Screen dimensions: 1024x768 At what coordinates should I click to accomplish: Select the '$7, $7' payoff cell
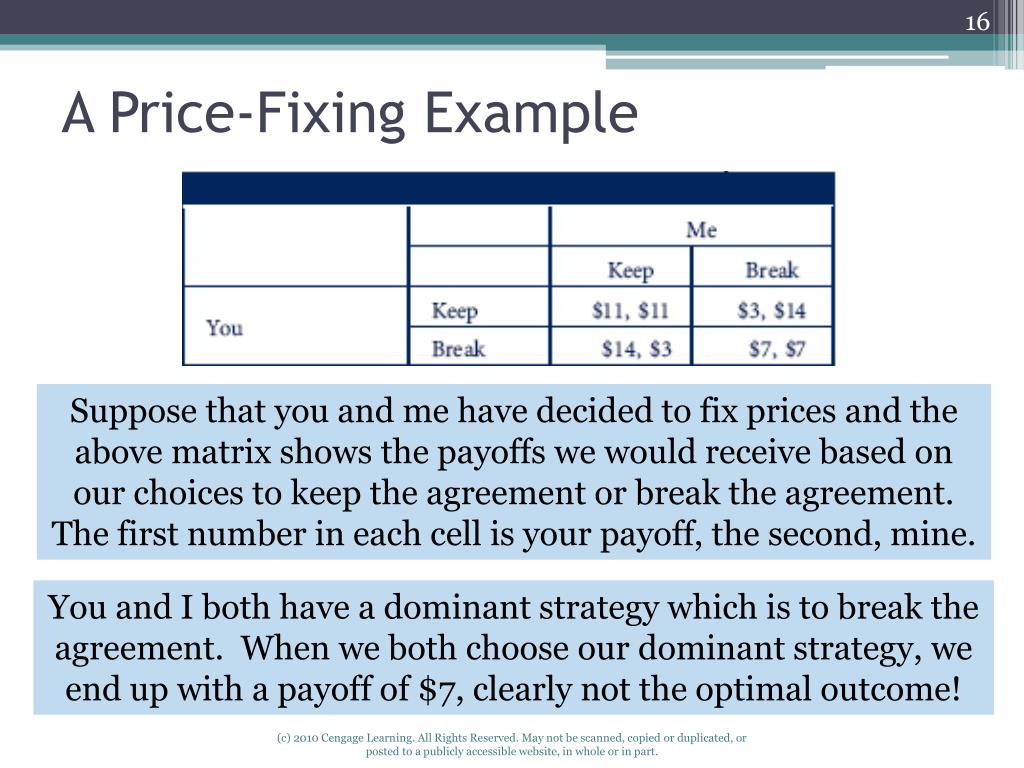[763, 347]
